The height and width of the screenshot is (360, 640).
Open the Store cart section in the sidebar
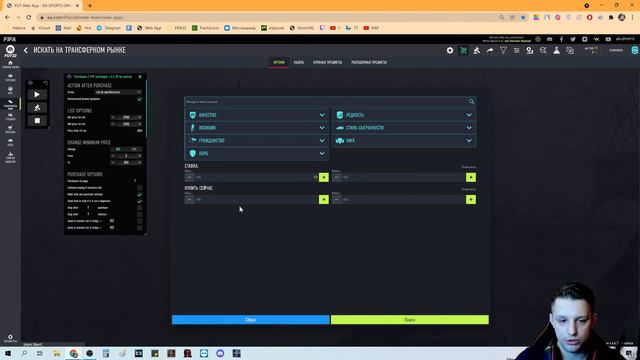(x=10, y=129)
